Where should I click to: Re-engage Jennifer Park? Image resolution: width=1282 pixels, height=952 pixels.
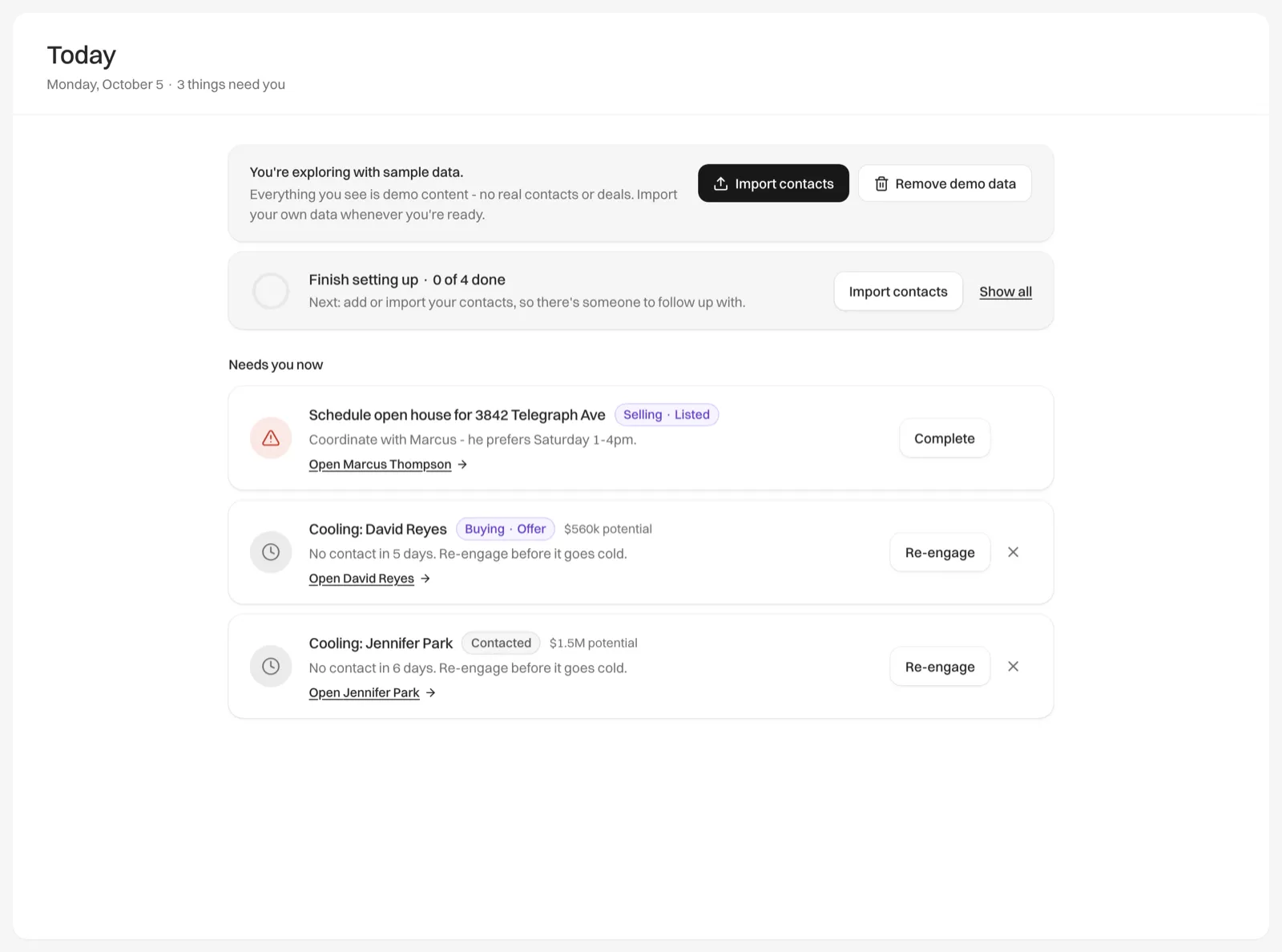[940, 667]
